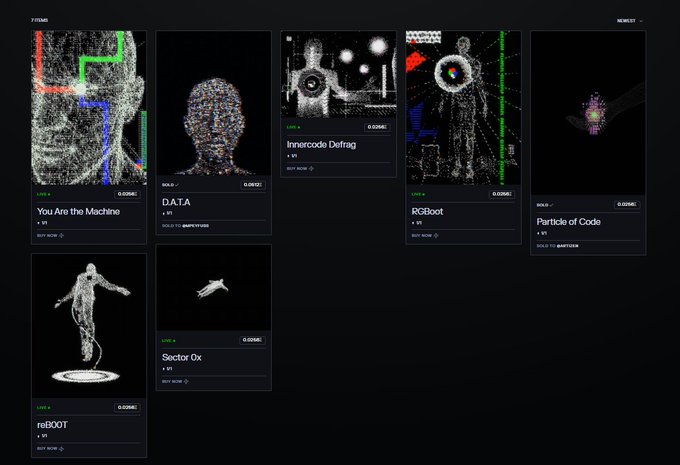Click the 'D.A.T.A' title
The image size is (680, 465).
click(x=176, y=202)
